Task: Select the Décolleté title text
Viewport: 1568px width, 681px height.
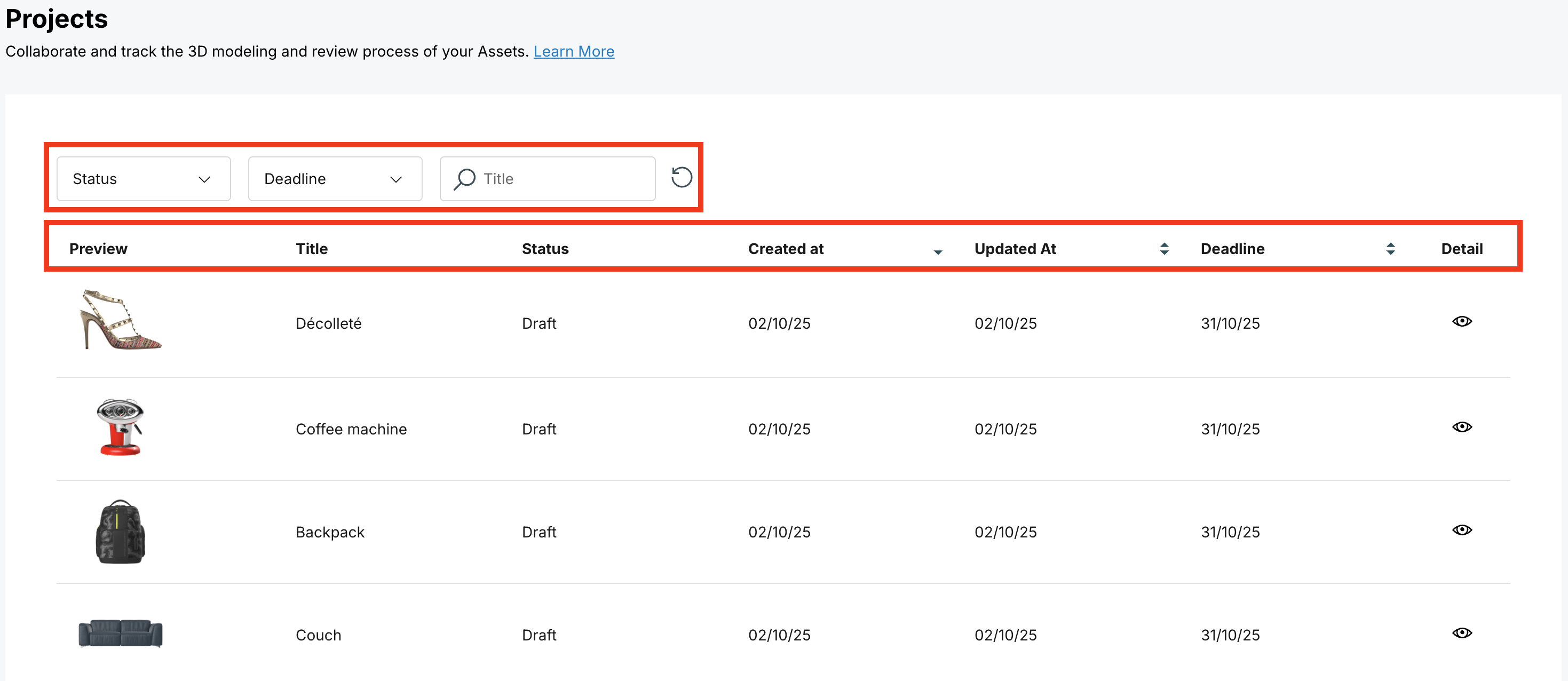Action: (329, 323)
